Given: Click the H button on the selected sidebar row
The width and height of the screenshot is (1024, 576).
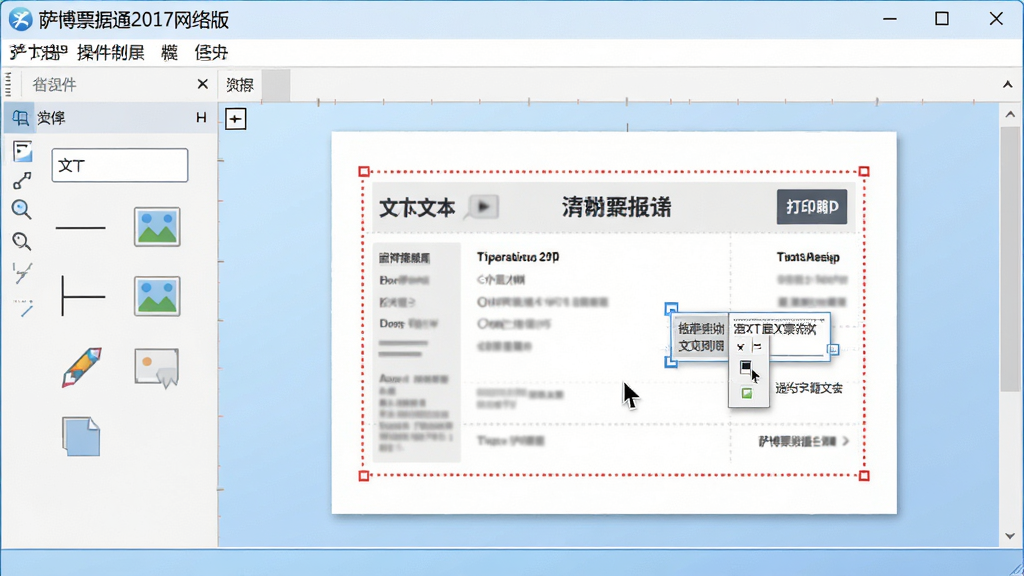Looking at the screenshot, I should [x=201, y=118].
